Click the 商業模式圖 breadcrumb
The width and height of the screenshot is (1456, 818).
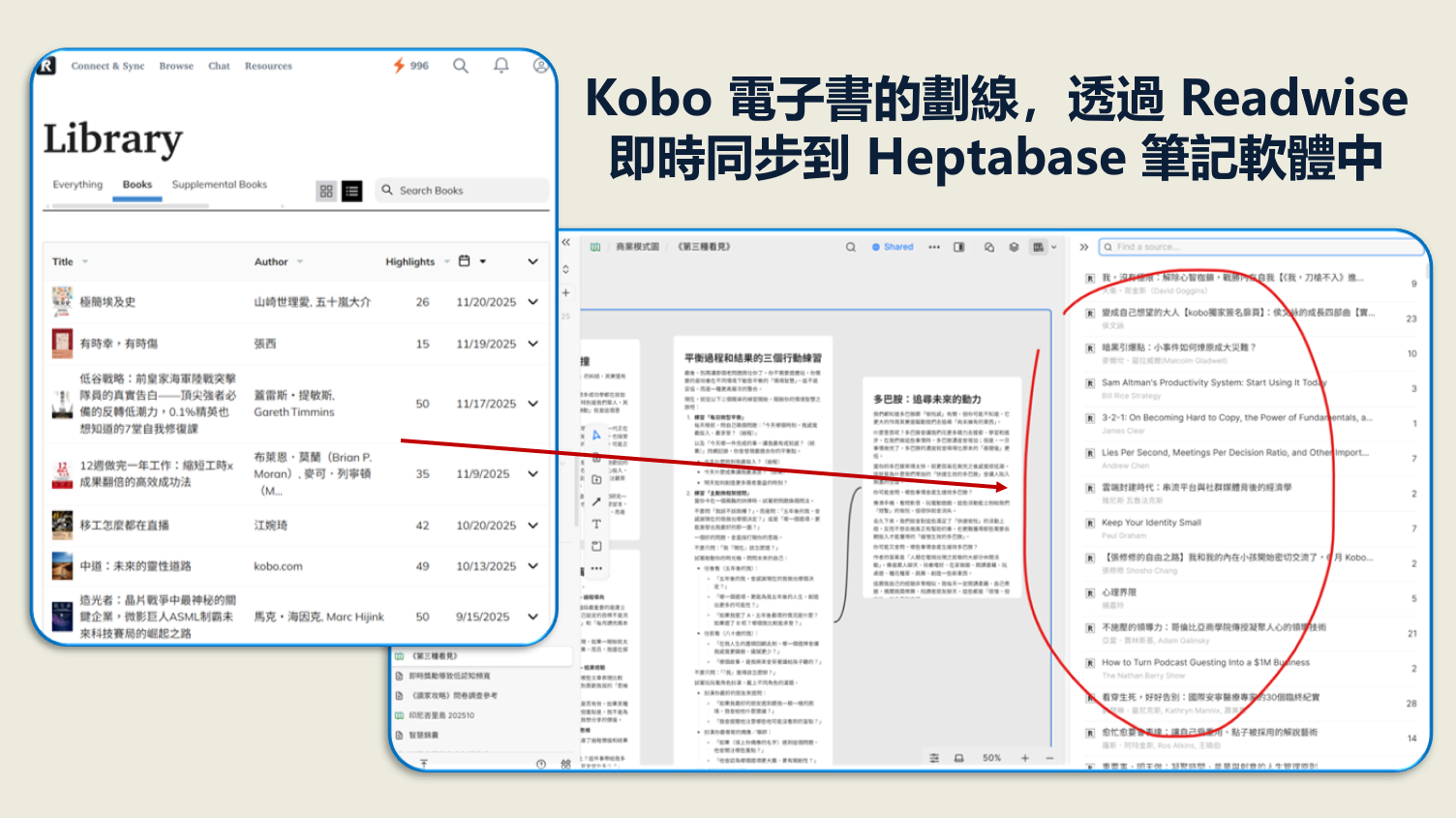click(x=638, y=247)
